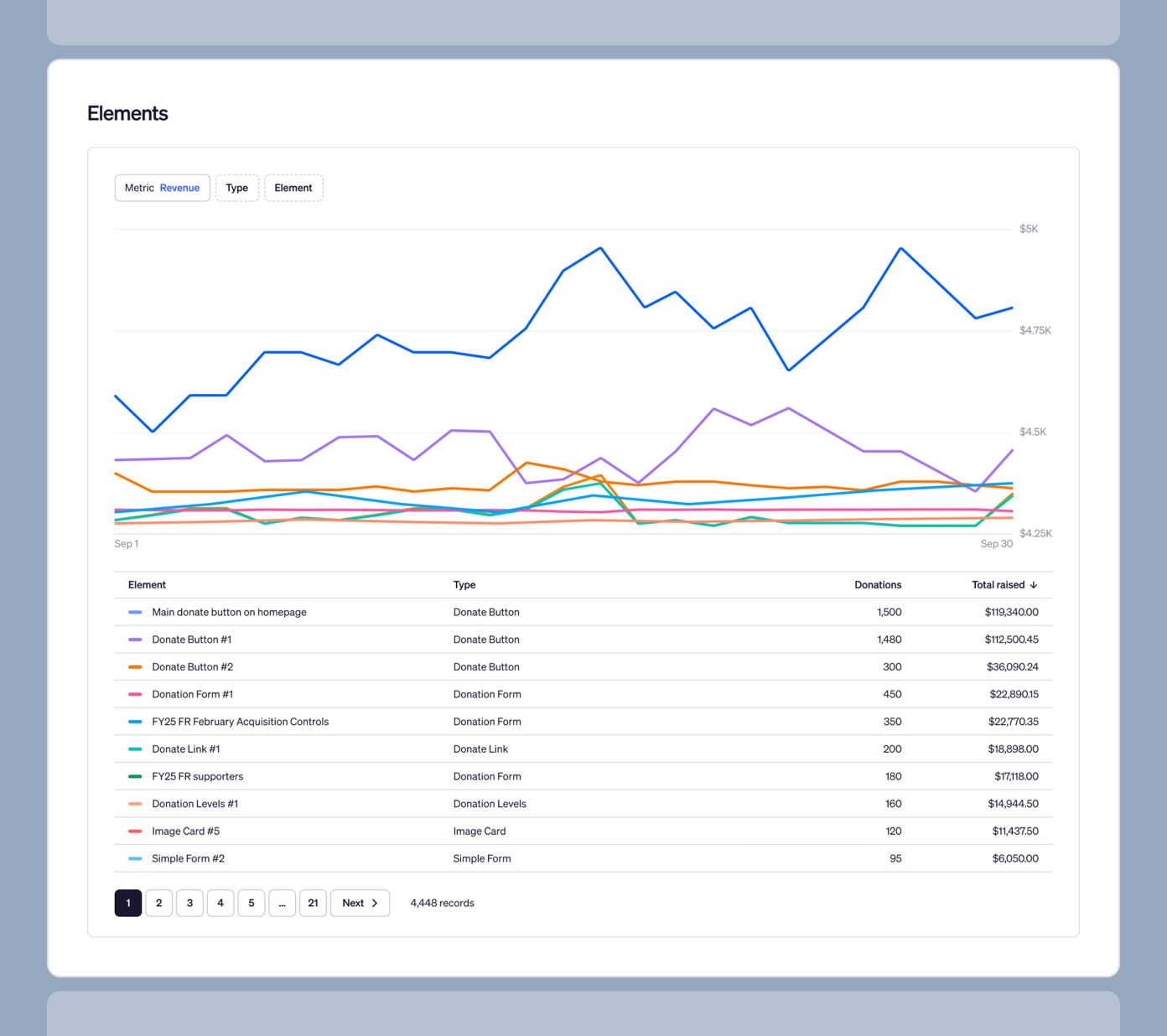Select current page 1 button

click(x=128, y=903)
